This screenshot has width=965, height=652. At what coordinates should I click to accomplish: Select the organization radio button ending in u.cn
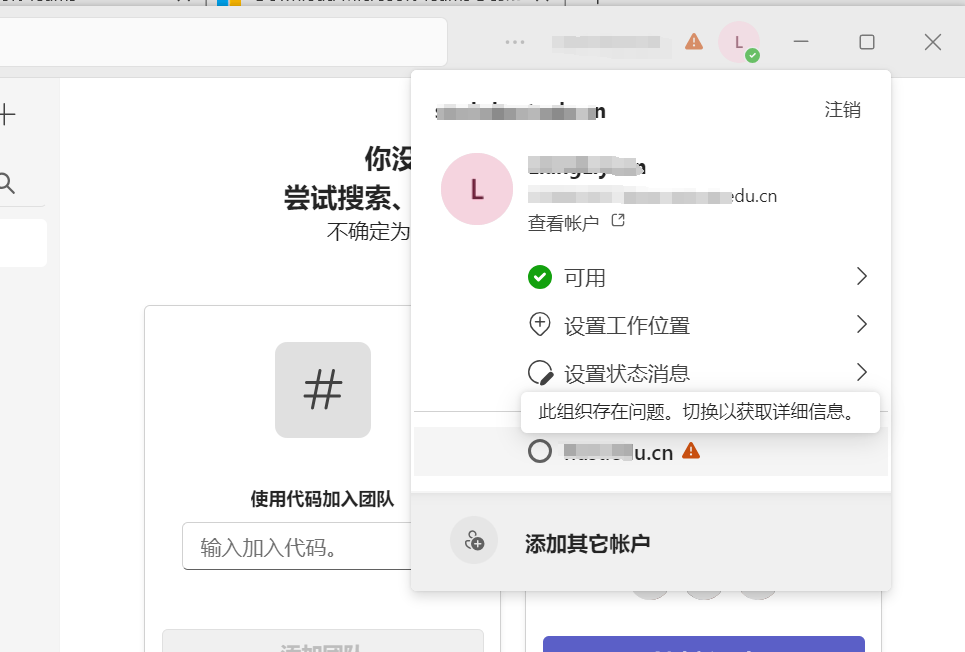tap(540, 451)
